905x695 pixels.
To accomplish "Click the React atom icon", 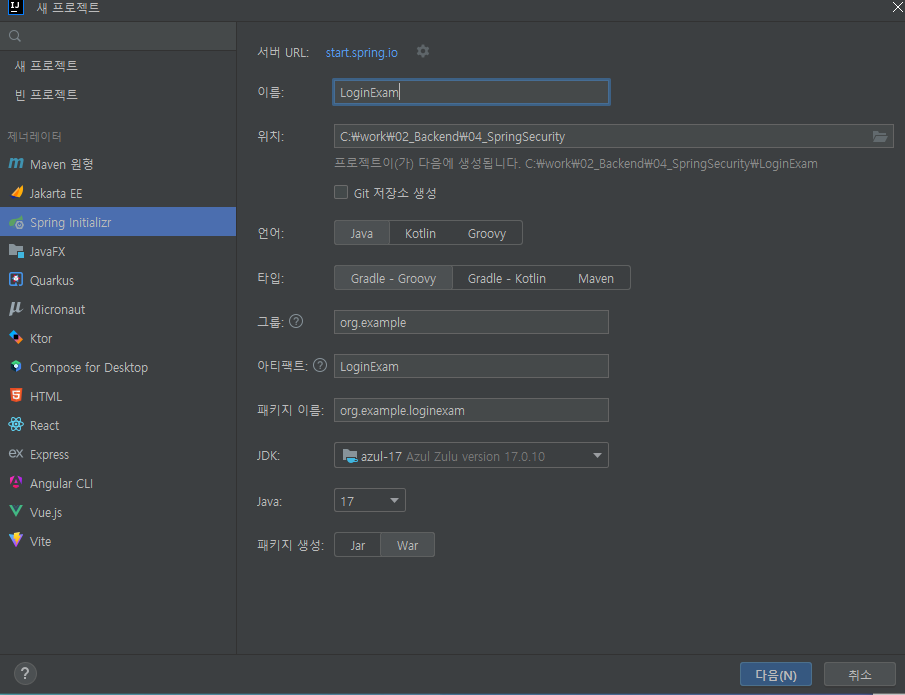I will [x=16, y=425].
